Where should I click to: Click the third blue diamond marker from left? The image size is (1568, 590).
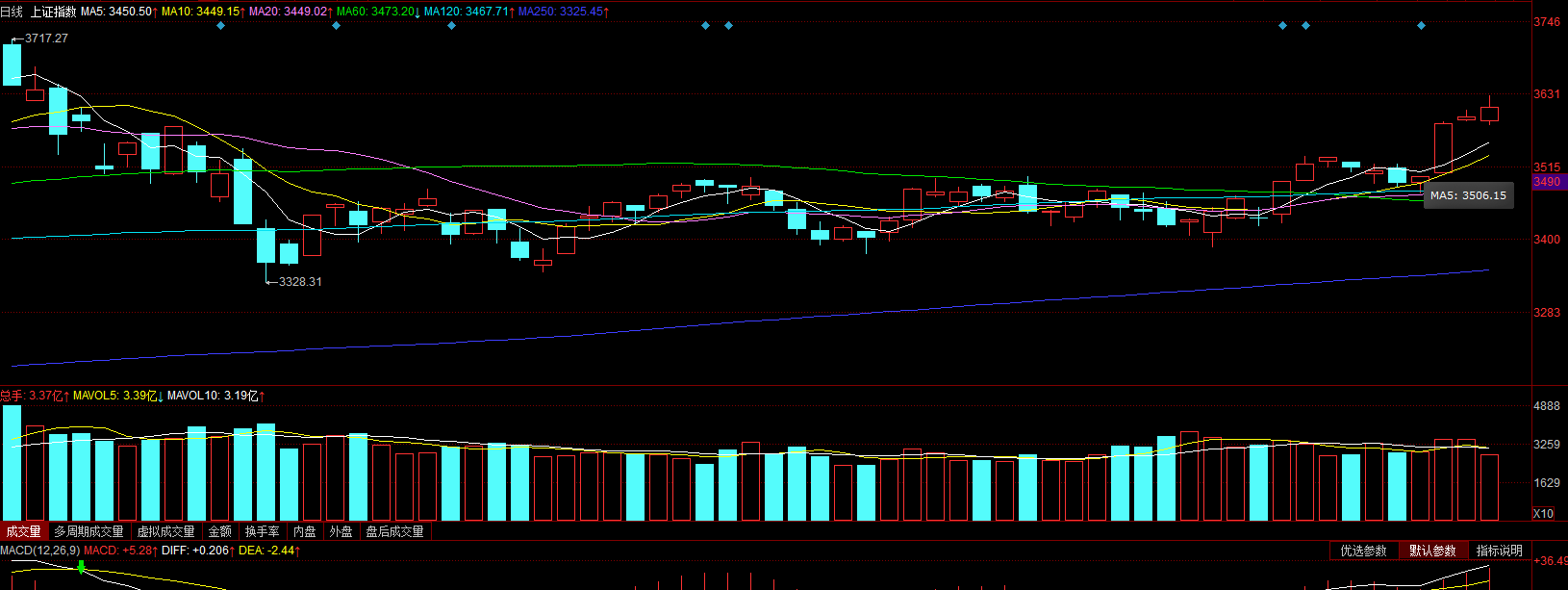[451, 25]
